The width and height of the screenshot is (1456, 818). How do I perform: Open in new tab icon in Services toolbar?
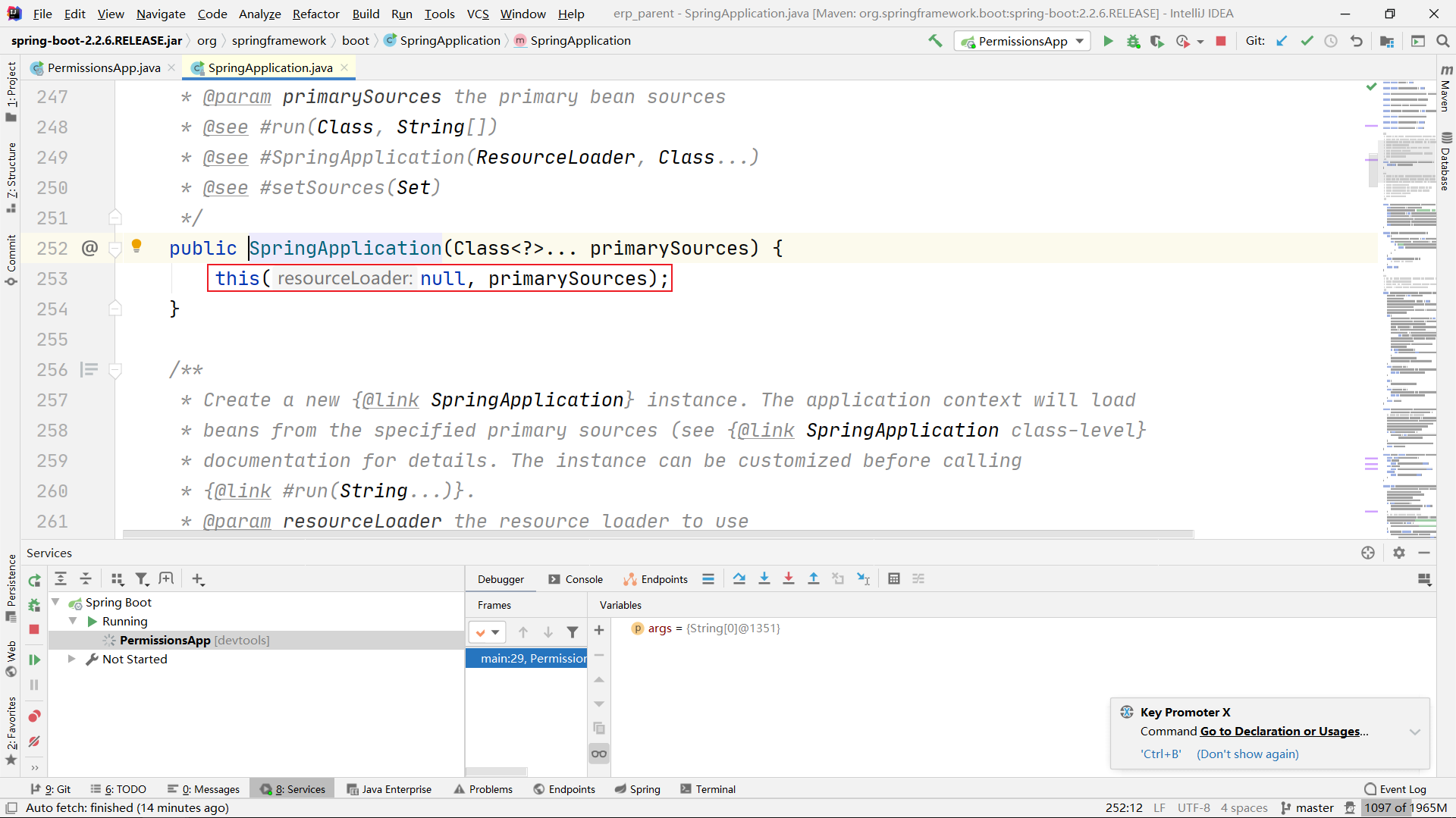click(166, 579)
